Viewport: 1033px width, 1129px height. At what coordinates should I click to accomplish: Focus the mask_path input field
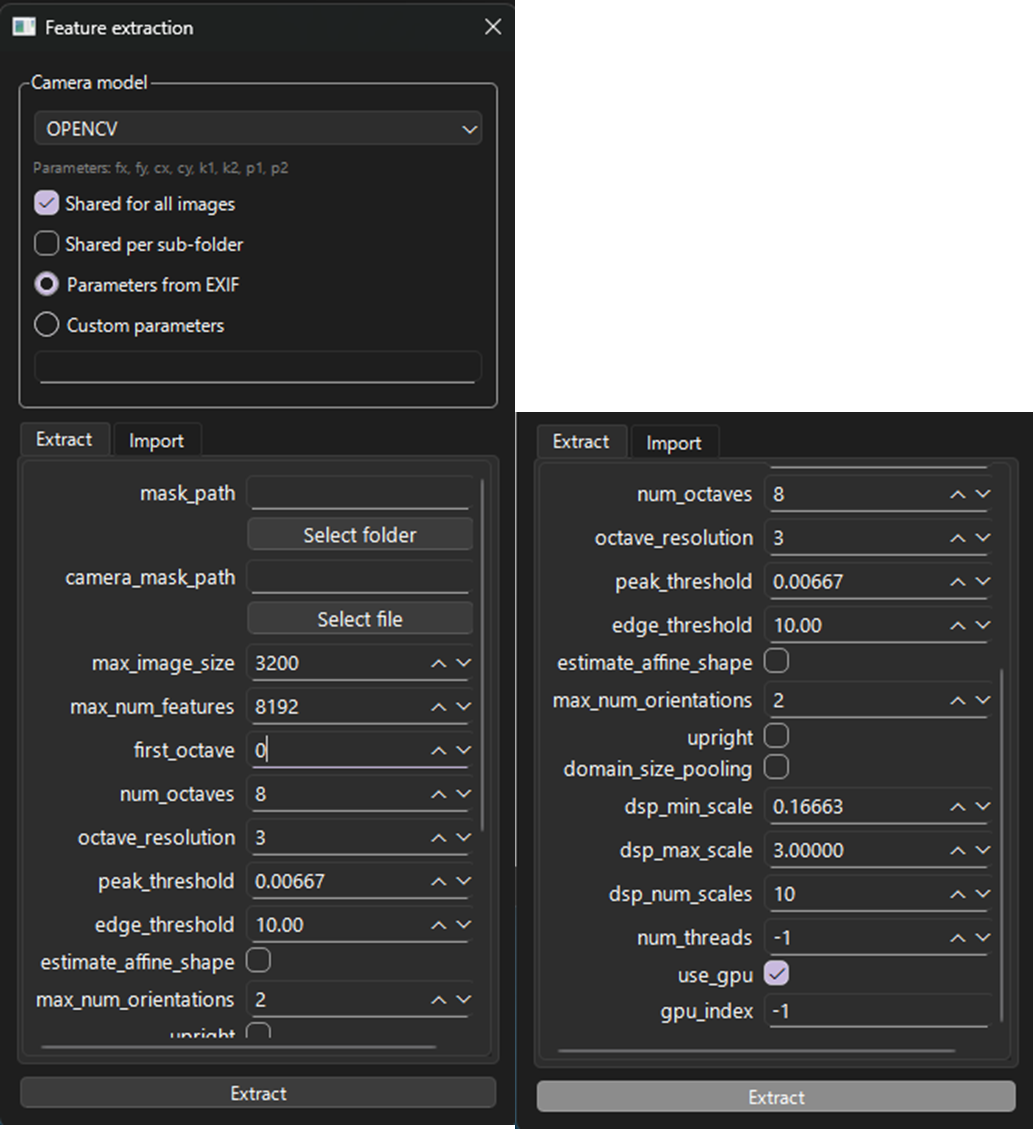358,493
